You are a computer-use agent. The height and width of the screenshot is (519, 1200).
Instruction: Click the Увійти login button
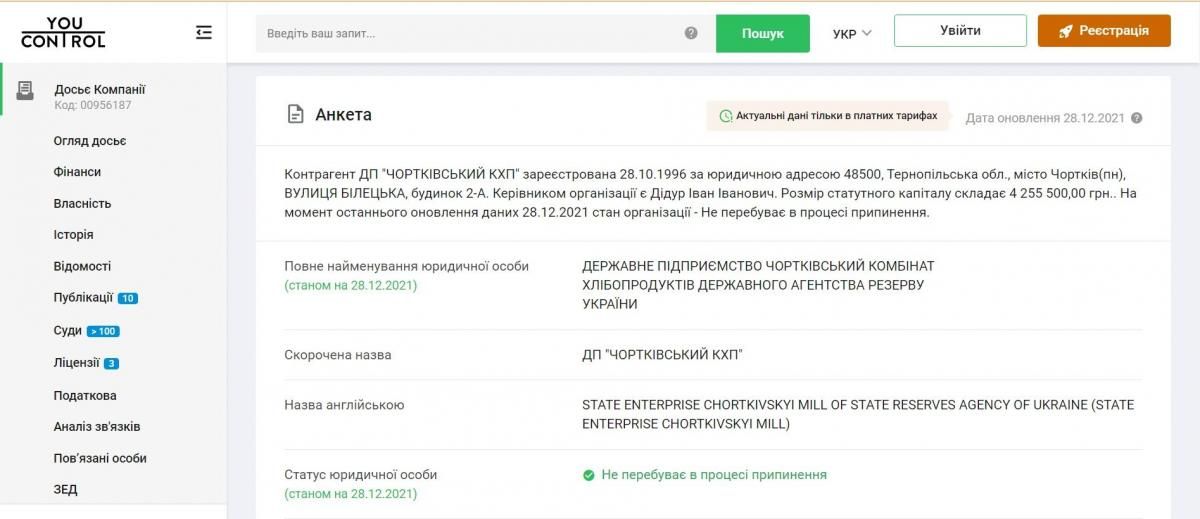960,30
